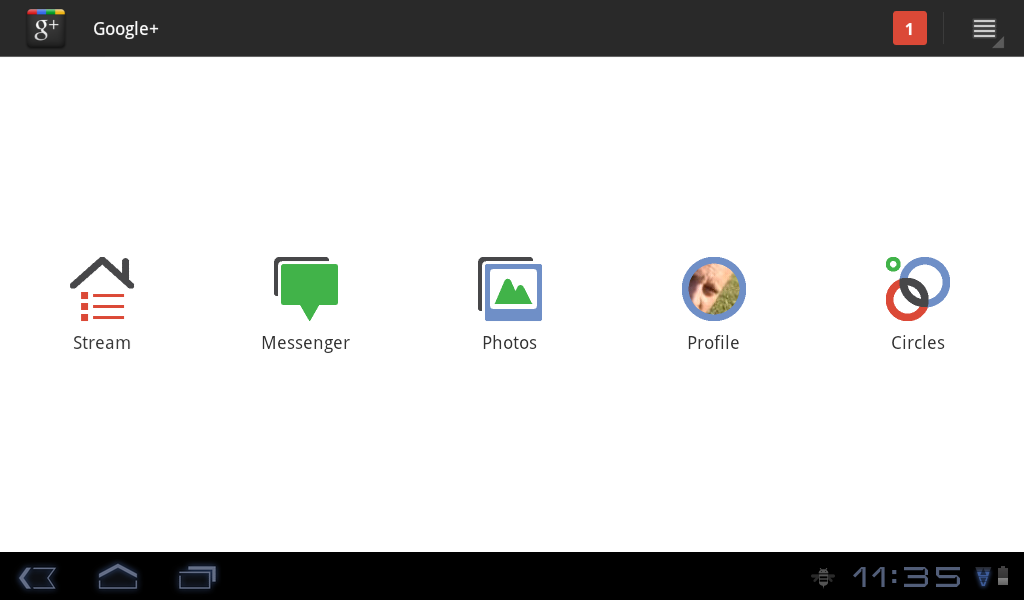This screenshot has width=1024, height=600.
Task: Click the battery status icon
Action: click(x=1003, y=576)
